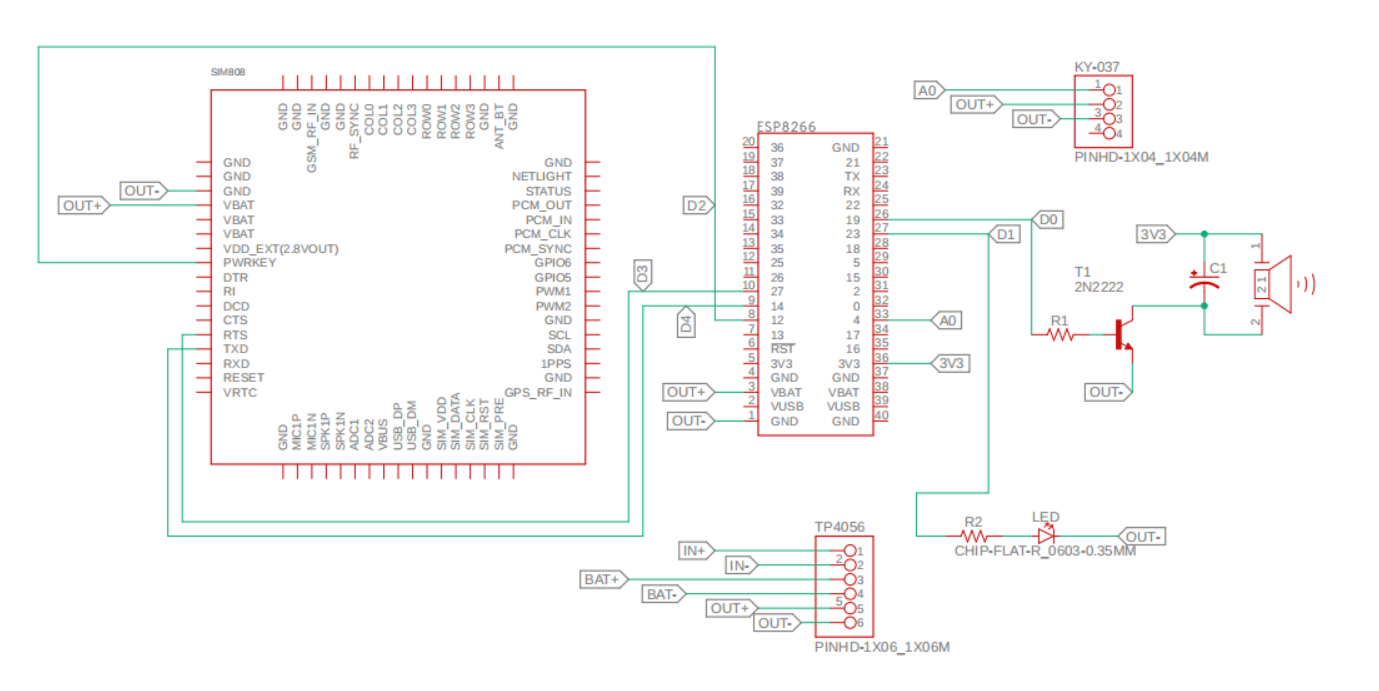Click the BAT- net label
The width and height of the screenshot is (1379, 691).
pos(665,594)
